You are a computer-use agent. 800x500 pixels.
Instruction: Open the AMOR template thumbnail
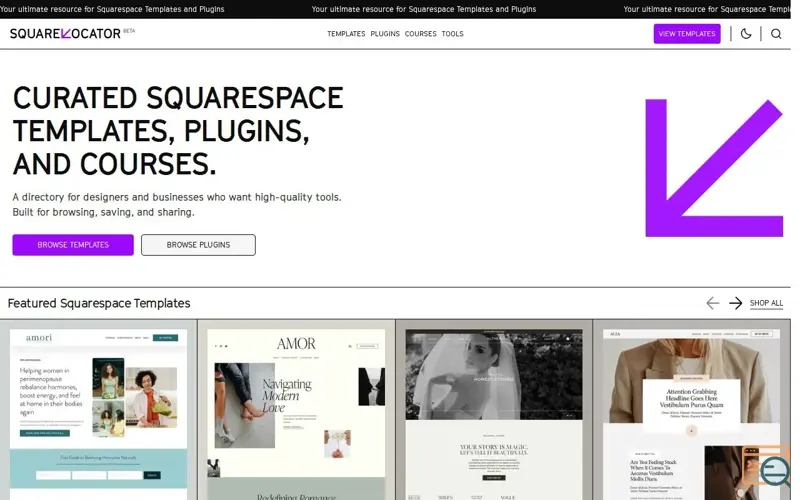[296, 414]
